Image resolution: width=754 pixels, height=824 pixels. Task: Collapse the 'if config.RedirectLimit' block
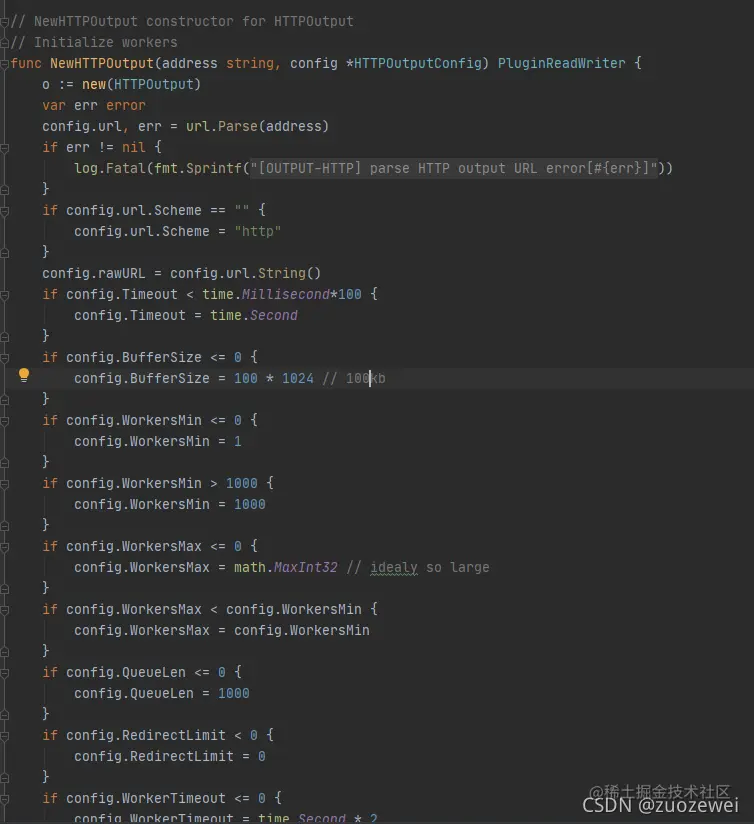tap(5, 737)
